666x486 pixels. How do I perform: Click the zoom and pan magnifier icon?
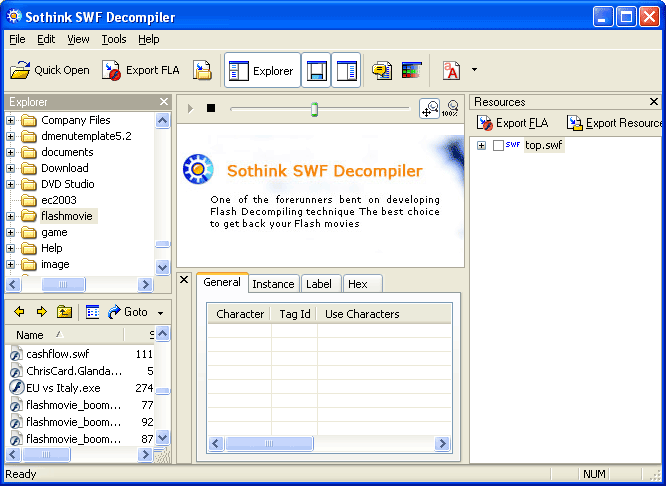click(x=429, y=108)
